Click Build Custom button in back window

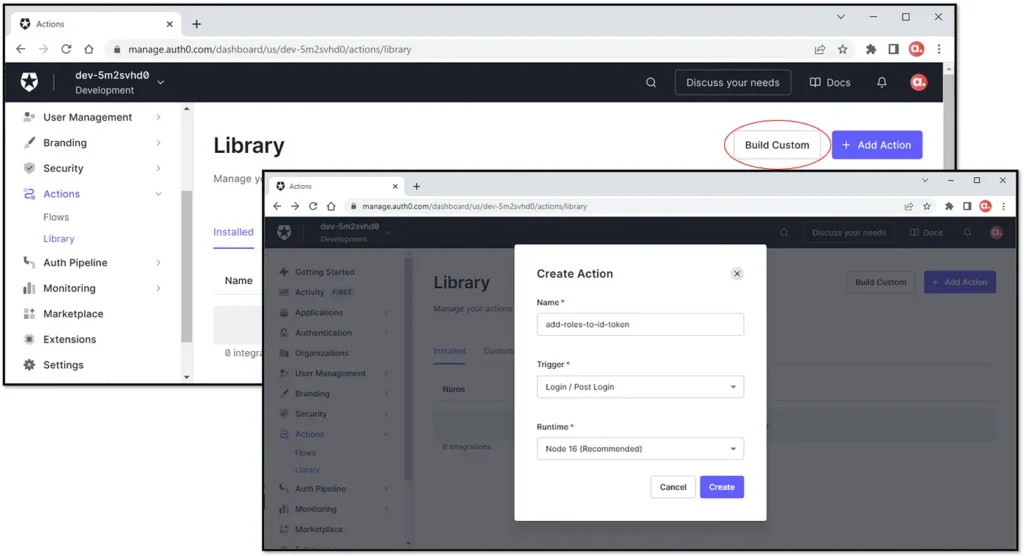pos(777,145)
